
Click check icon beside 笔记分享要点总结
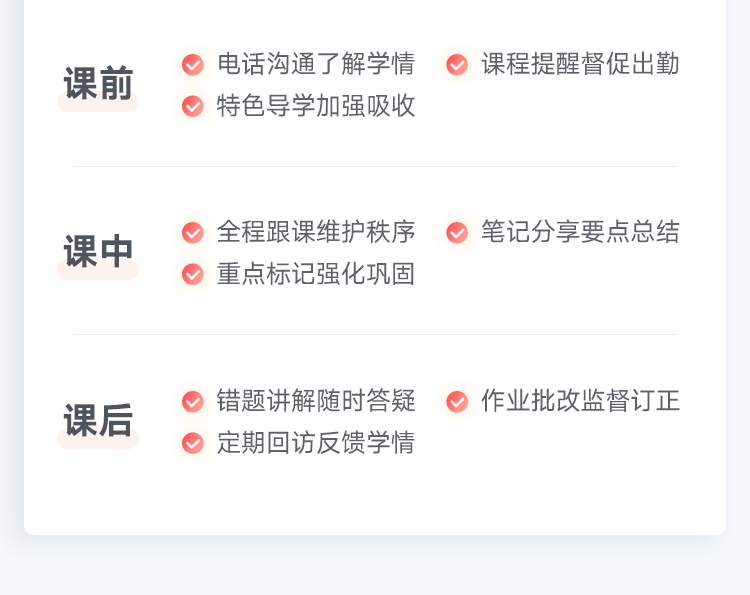457,233
